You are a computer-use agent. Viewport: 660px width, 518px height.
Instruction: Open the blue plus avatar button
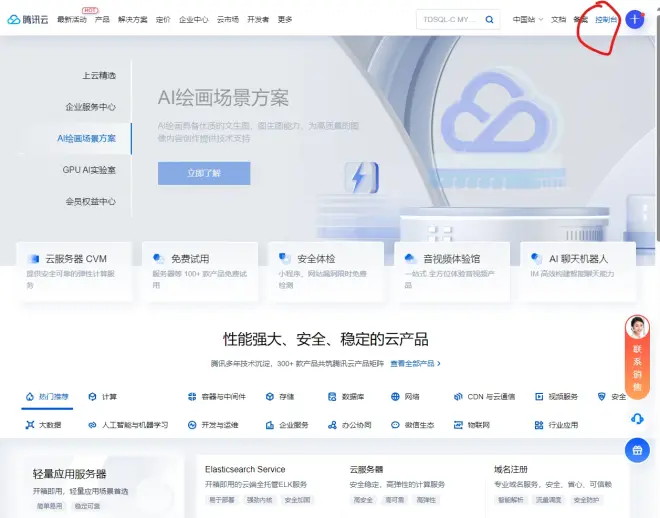pyautogui.click(x=635, y=19)
